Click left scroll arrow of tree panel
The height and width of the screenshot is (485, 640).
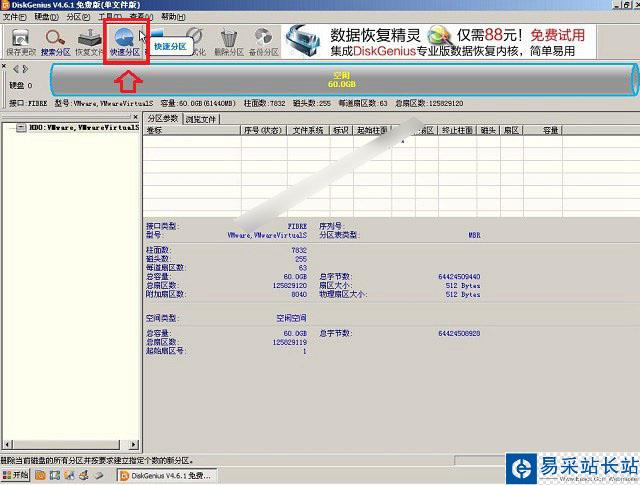click(x=8, y=444)
